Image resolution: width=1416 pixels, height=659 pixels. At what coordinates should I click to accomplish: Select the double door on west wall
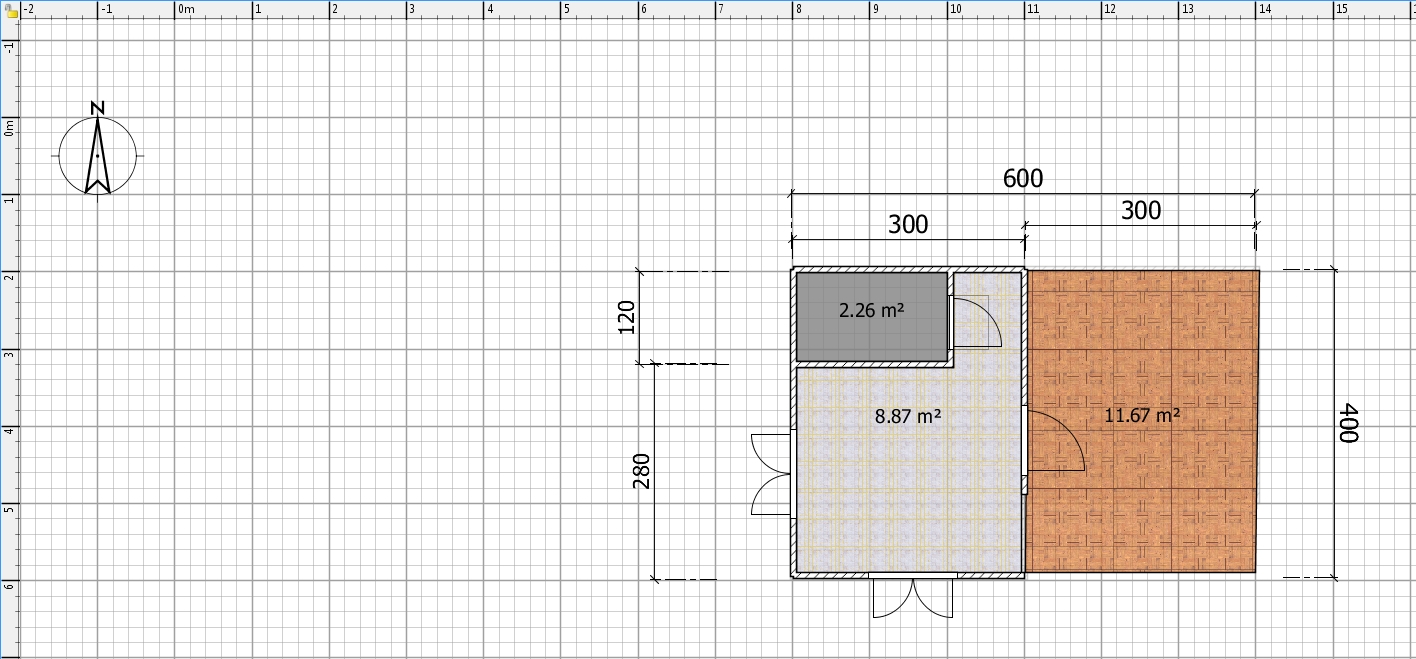[x=772, y=474]
